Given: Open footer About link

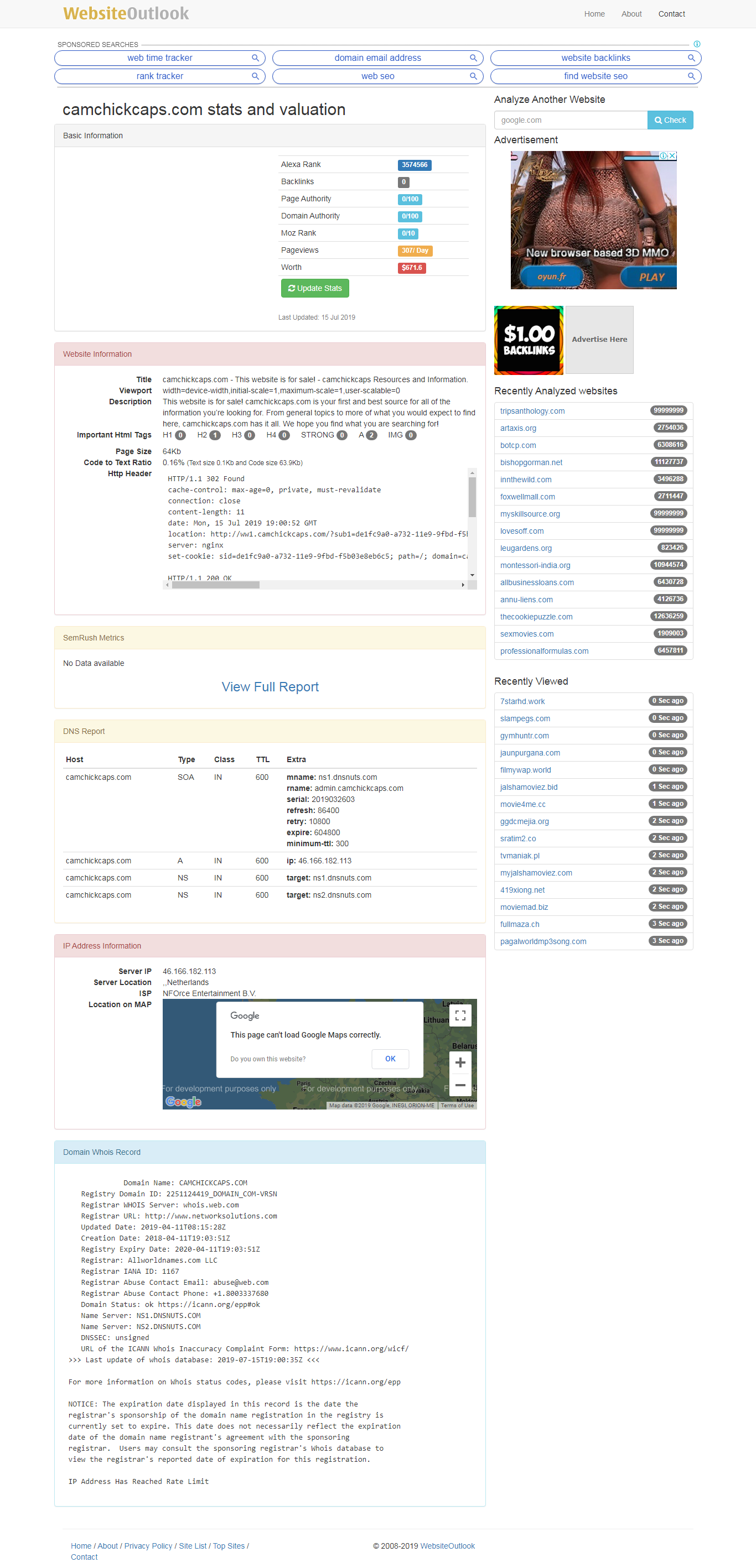Looking at the screenshot, I should click(108, 1546).
